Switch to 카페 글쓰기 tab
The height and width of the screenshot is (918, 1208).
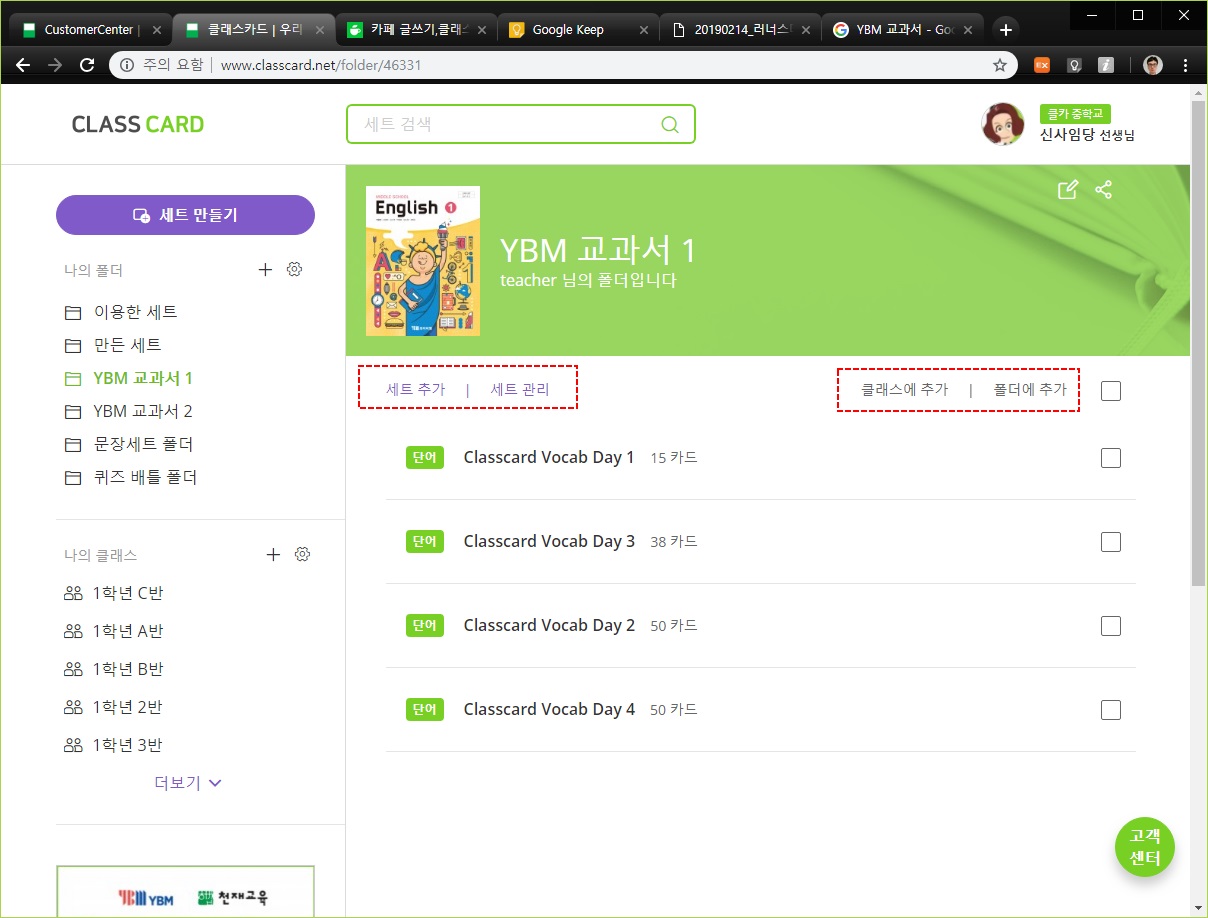click(x=416, y=30)
